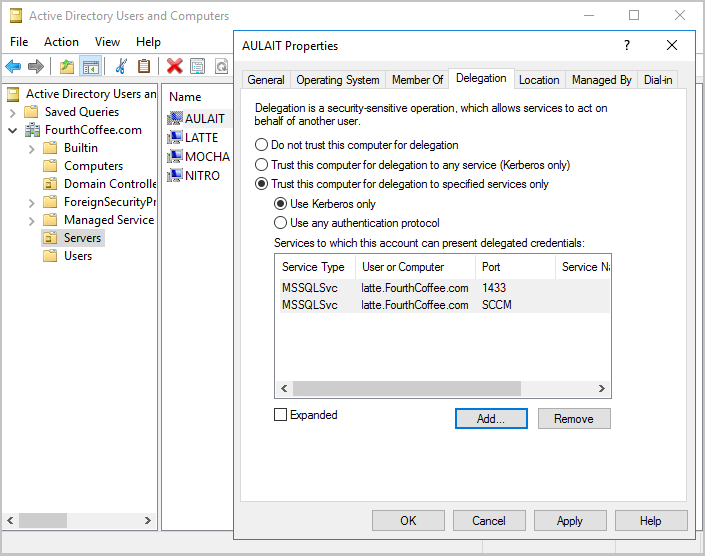Screen dimensions: 705x556
Task: Click the Copy clipboard toolbar icon
Action: pos(144,67)
